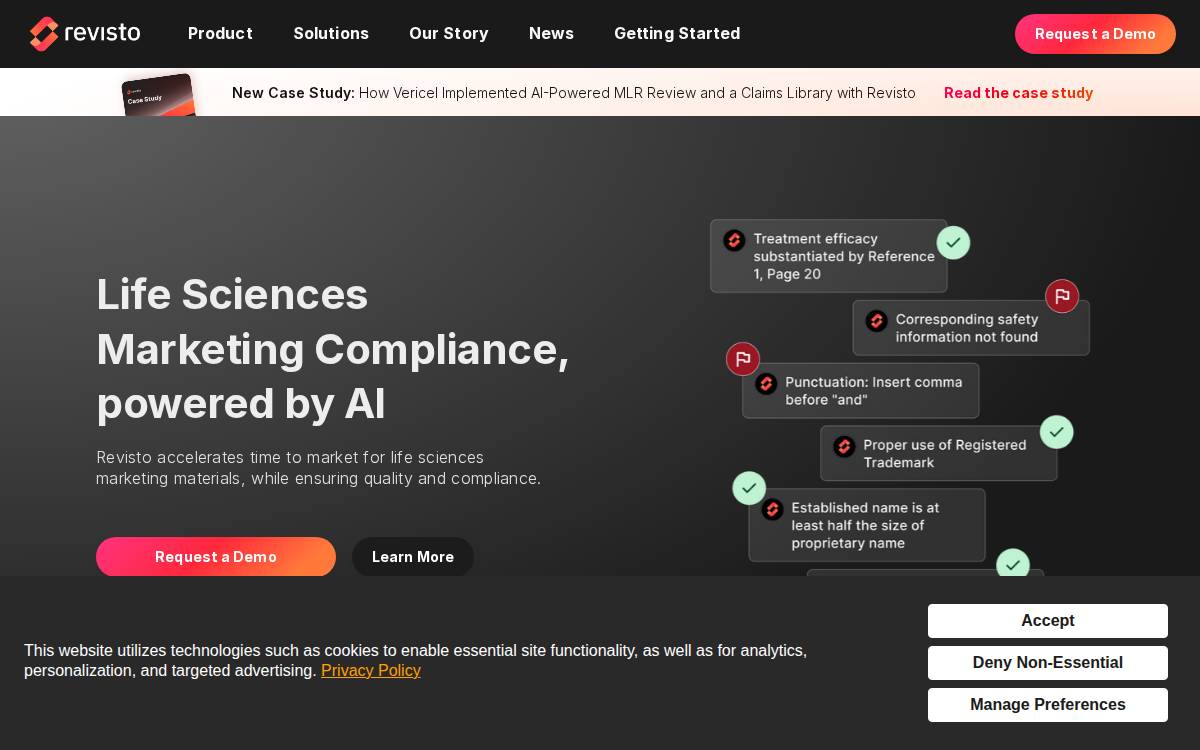The height and width of the screenshot is (750, 1200).
Task: Click Deny Non-Essential cookies button
Action: [1048, 663]
